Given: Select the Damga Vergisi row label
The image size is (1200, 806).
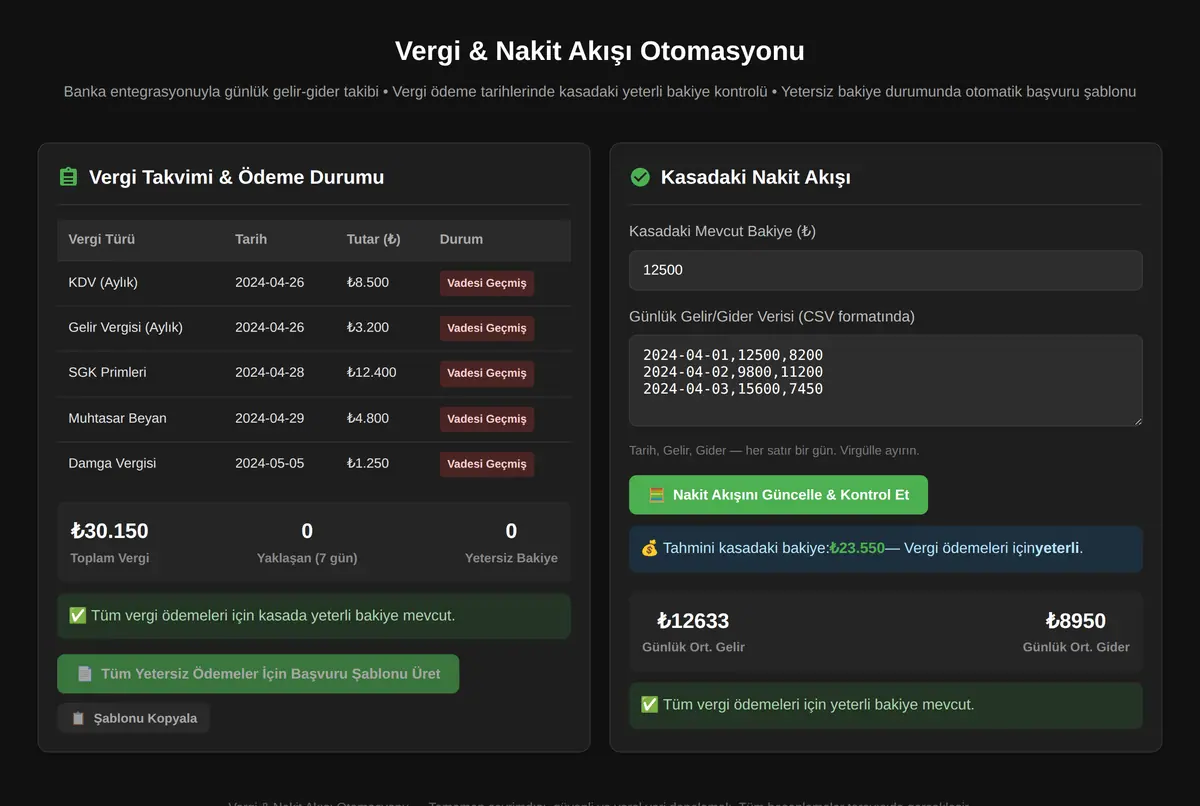Looking at the screenshot, I should (x=112, y=464).
